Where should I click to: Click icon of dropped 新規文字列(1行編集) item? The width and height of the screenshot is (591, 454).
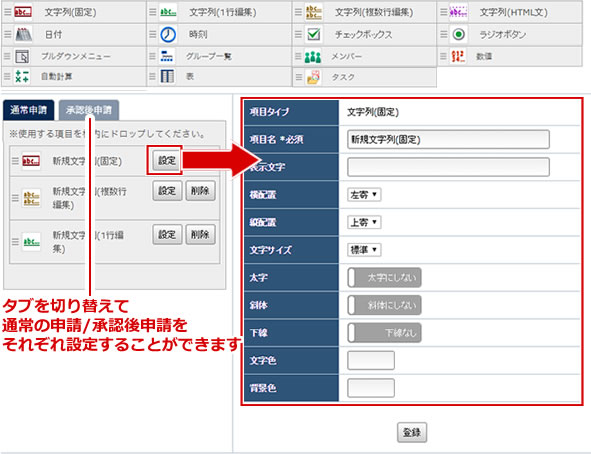(x=32, y=242)
